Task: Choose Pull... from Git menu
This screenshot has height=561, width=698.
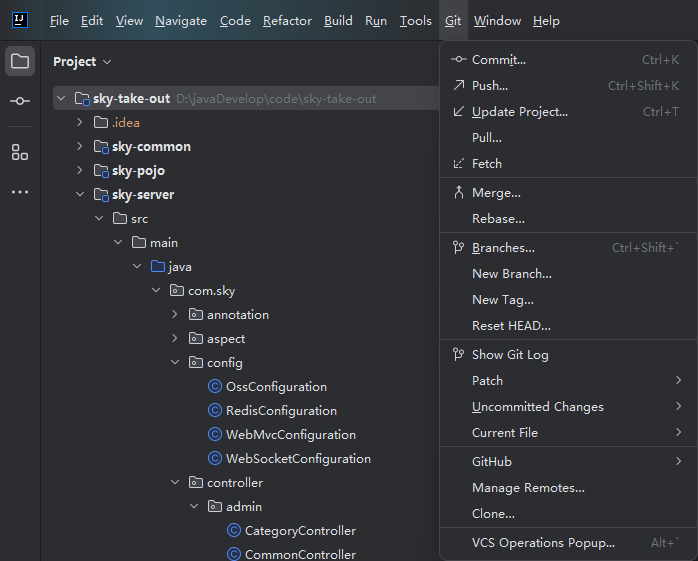Action: tap(568, 138)
